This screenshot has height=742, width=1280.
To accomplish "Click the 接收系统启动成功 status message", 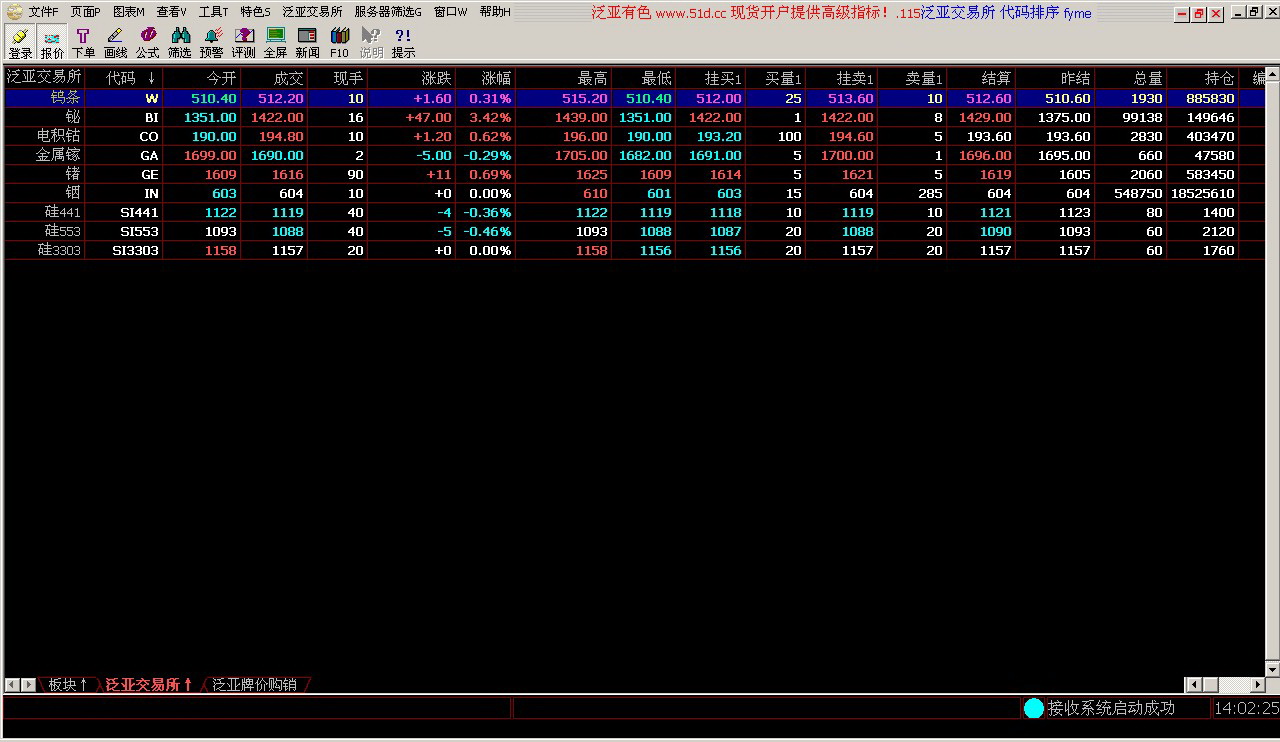I will pos(1111,708).
